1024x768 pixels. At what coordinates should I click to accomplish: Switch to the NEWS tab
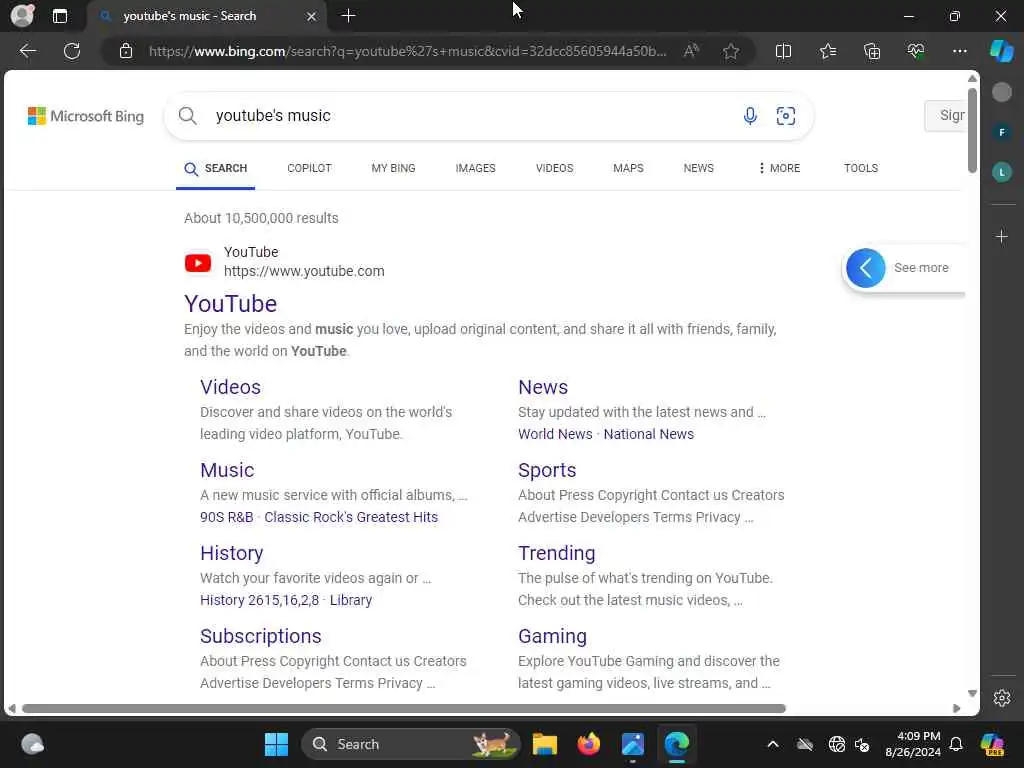(699, 168)
